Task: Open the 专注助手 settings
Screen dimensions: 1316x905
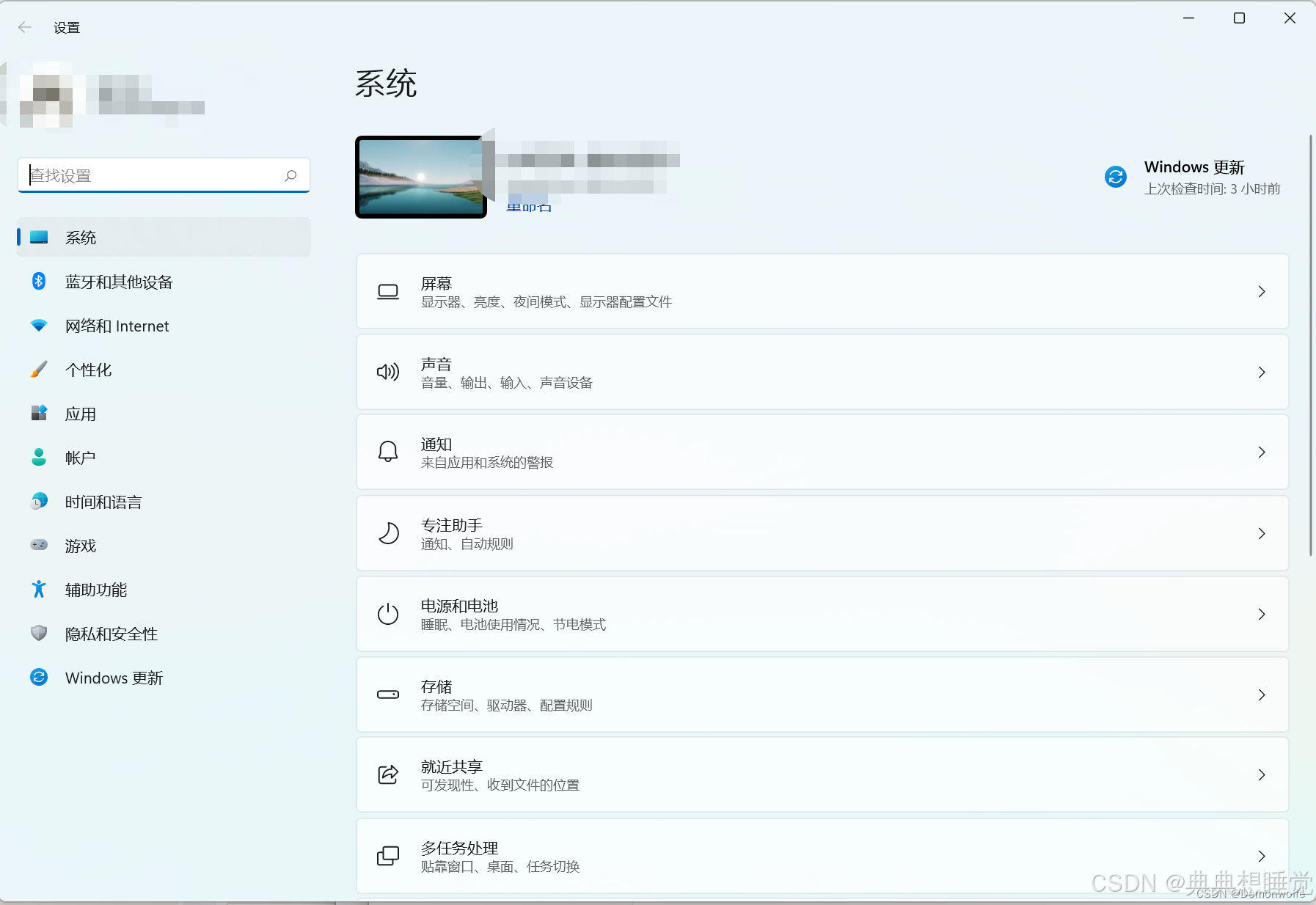Action: 822,533
